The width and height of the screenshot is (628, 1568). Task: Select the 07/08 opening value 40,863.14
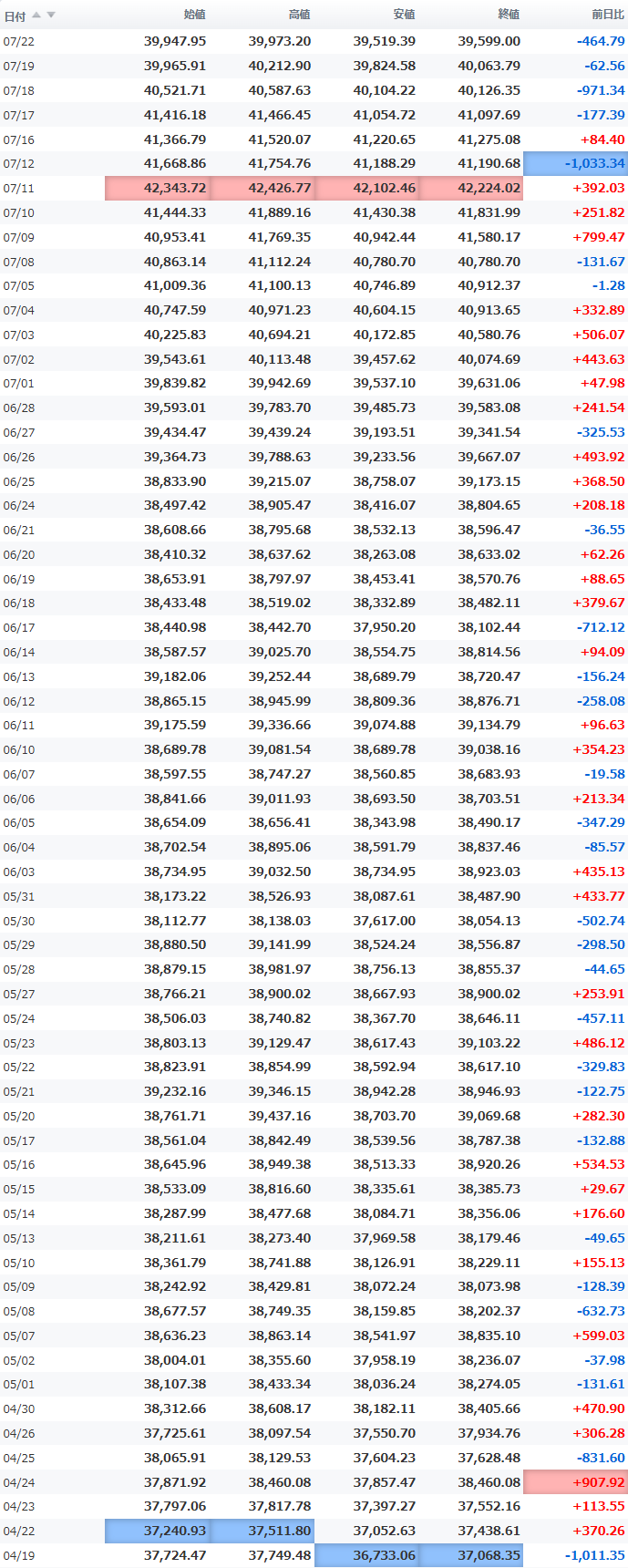[175, 262]
